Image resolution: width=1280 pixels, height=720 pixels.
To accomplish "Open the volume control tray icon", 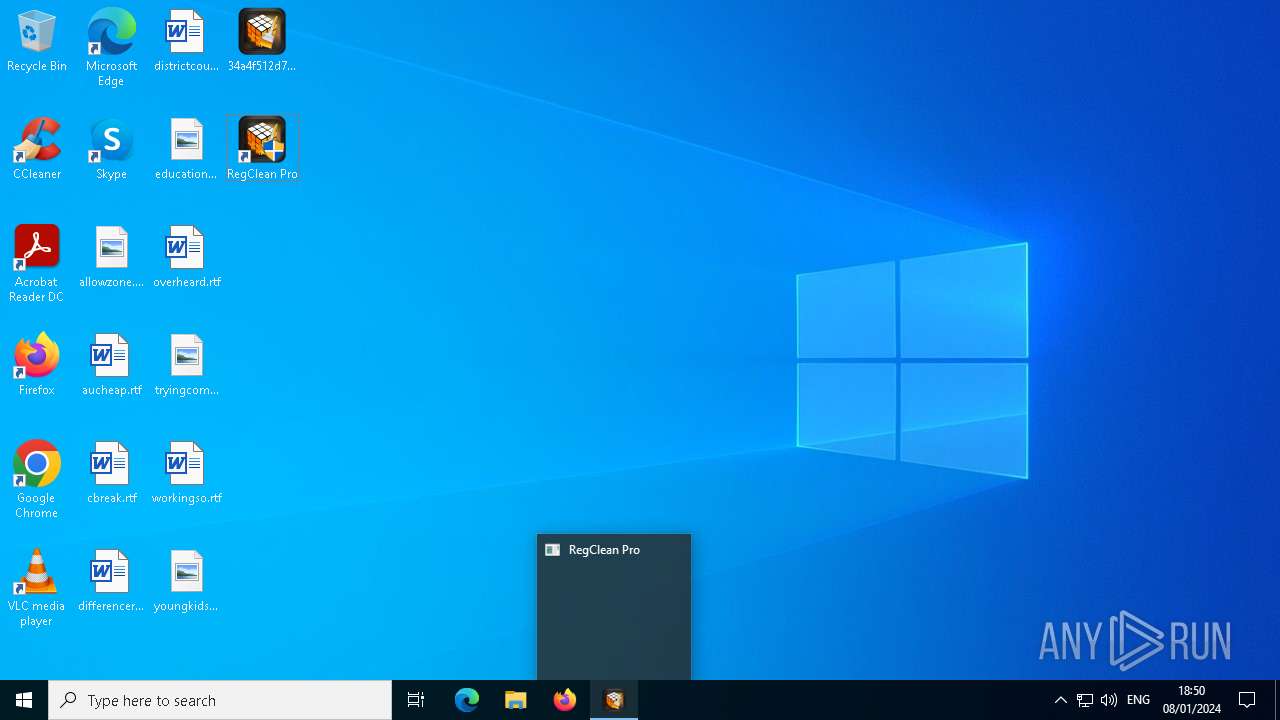I will click(1108, 700).
